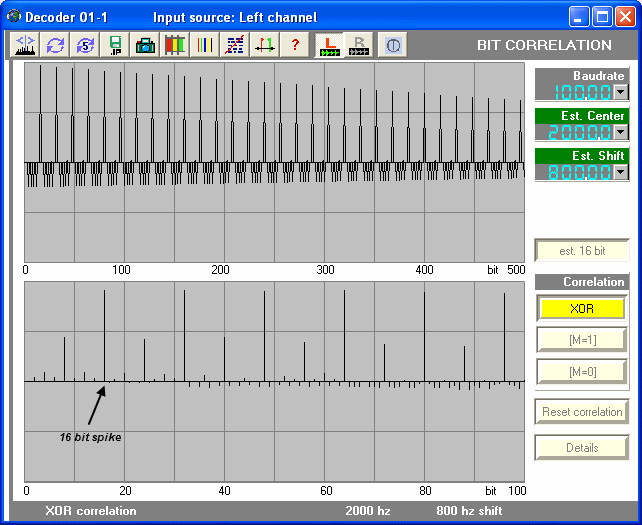The width and height of the screenshot is (642, 525).
Task: Select the [M=1] correlation option
Action: click(581, 340)
